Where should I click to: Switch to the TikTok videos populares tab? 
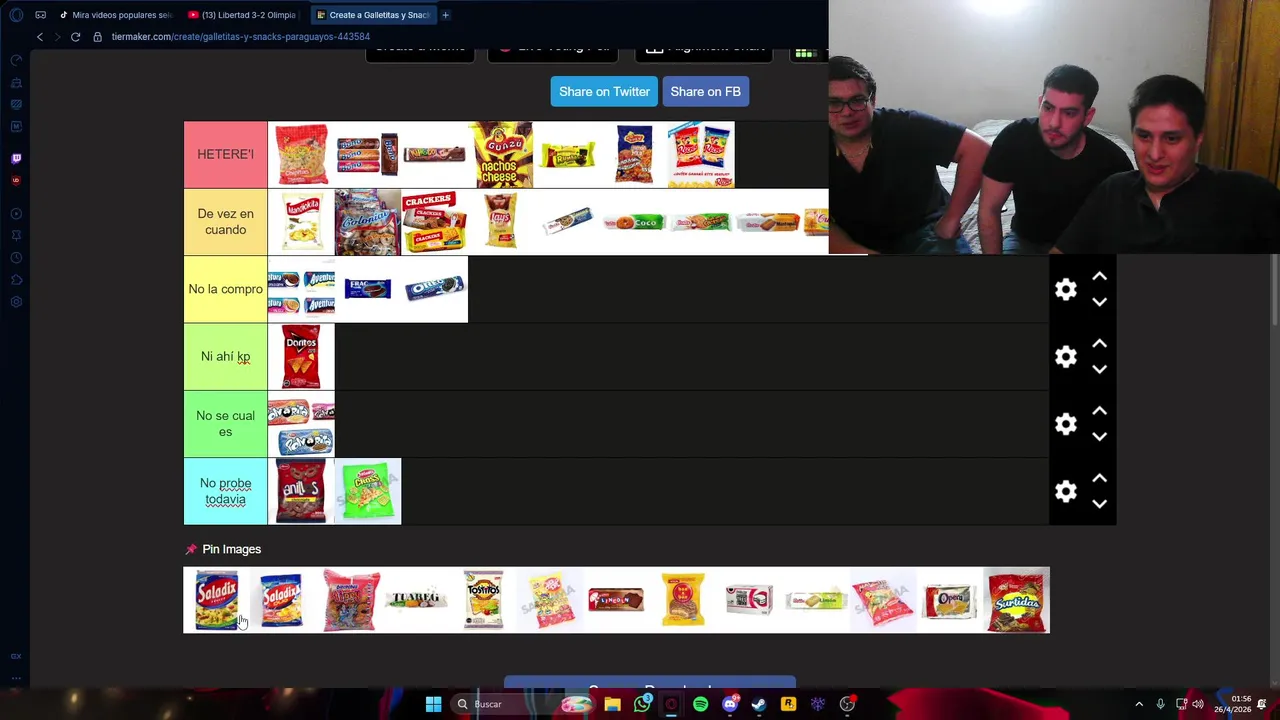115,15
